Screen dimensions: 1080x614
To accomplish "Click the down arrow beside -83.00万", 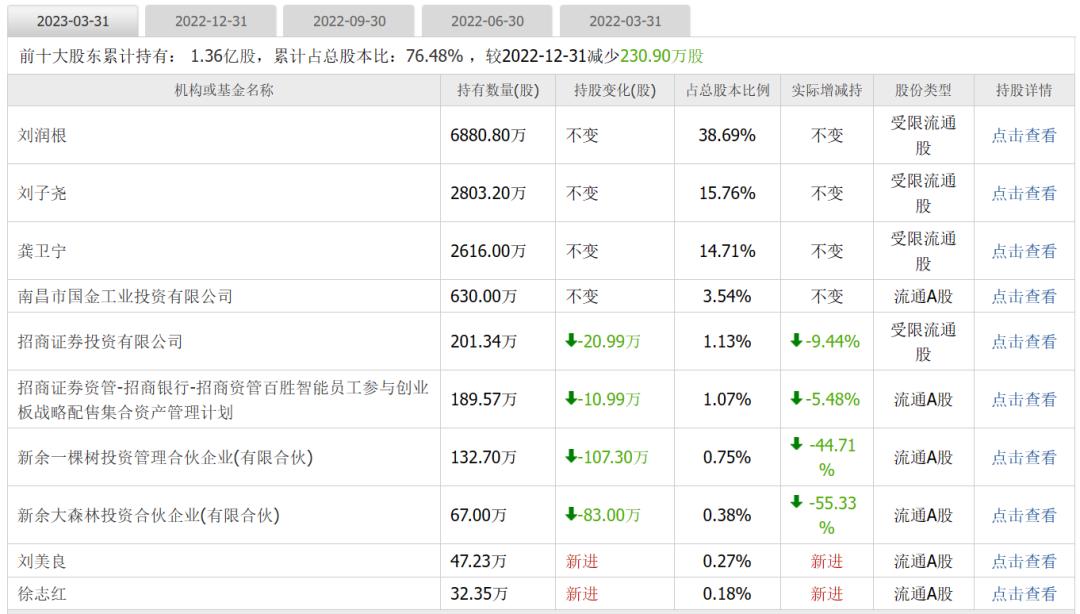I will click(x=571, y=514).
